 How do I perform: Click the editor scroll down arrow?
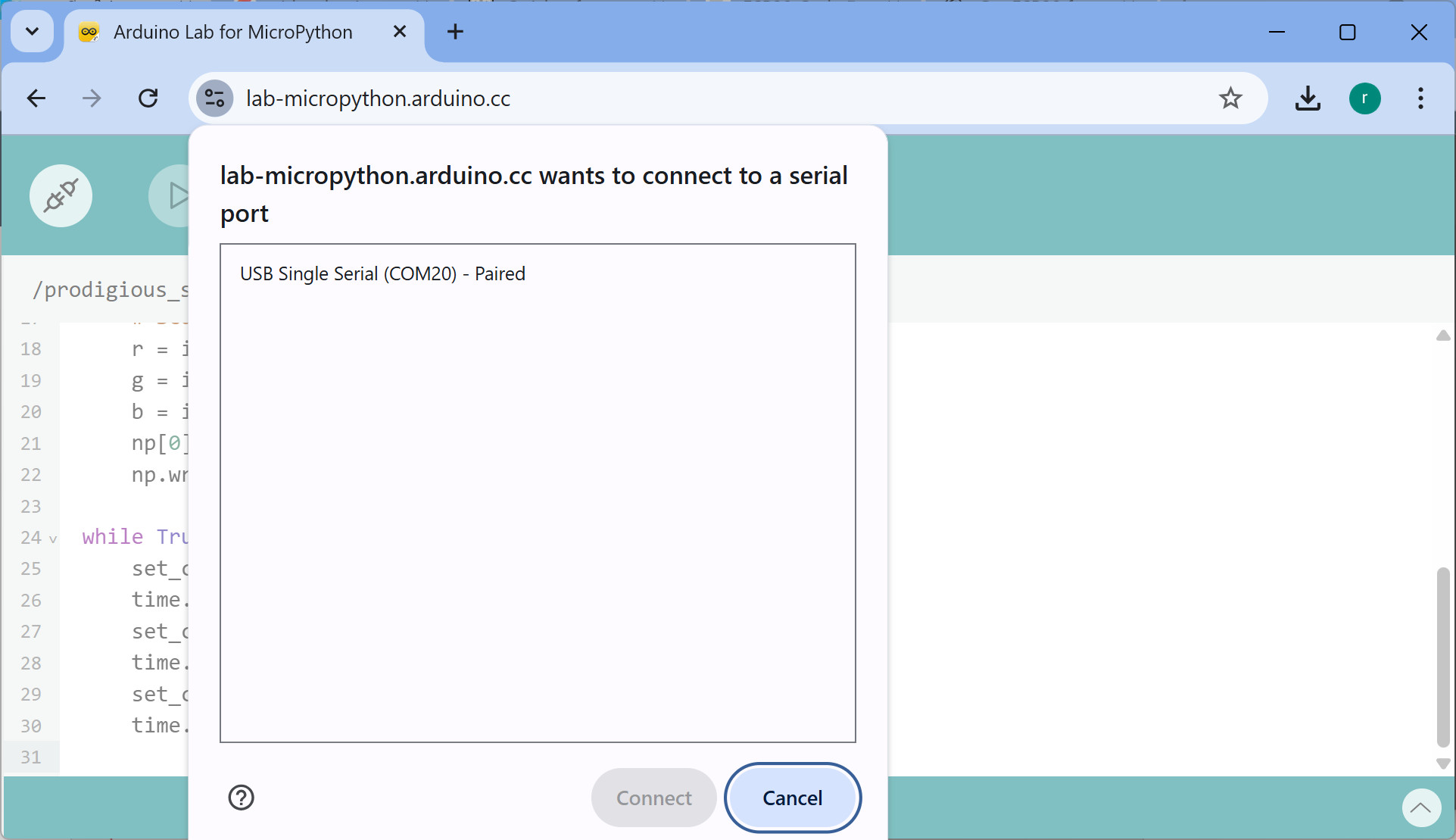[1443, 763]
